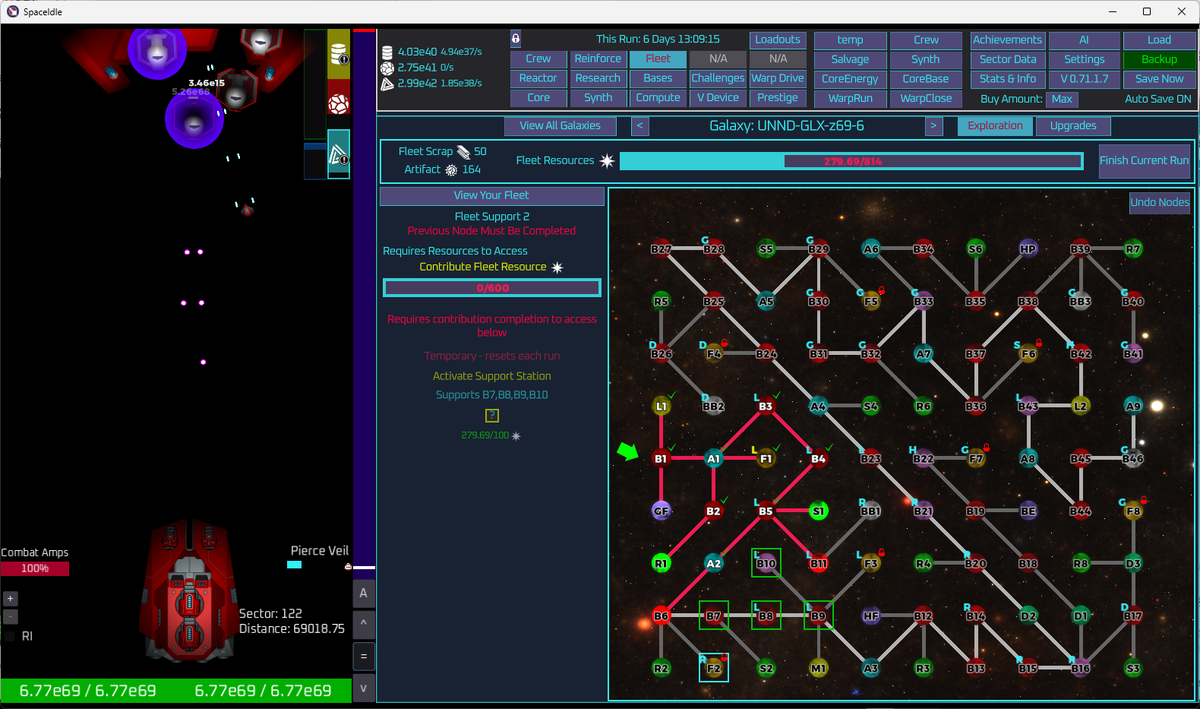The width and height of the screenshot is (1200, 709).
Task: Click the R7 node on the map
Action: [1133, 249]
